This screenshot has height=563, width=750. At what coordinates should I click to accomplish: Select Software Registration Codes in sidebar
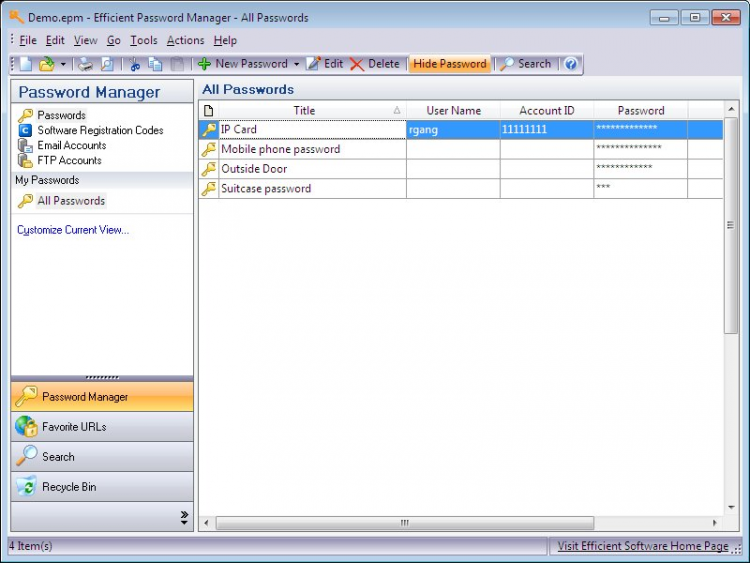90,130
